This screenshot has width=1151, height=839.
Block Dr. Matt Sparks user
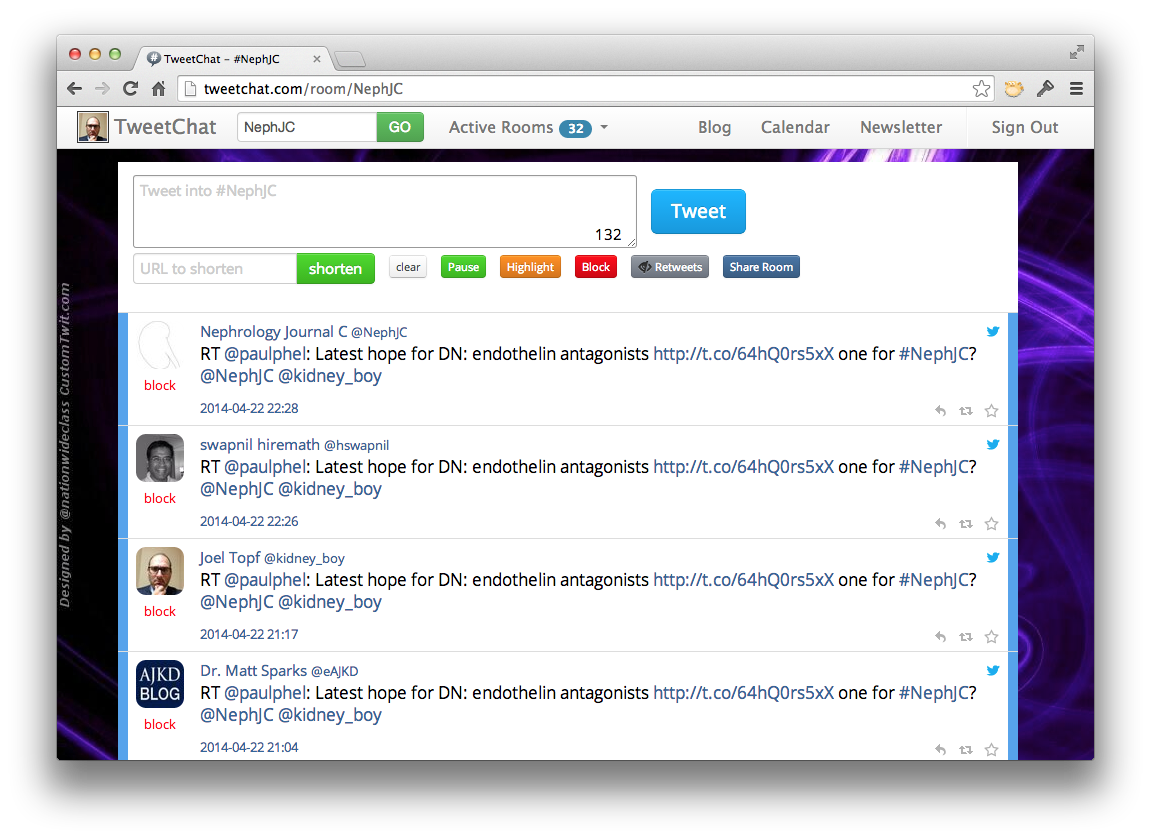tap(159, 724)
